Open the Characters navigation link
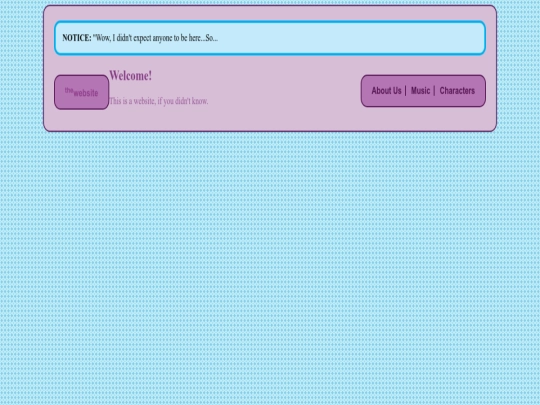Viewport: 540px width, 405px height. (x=457, y=91)
